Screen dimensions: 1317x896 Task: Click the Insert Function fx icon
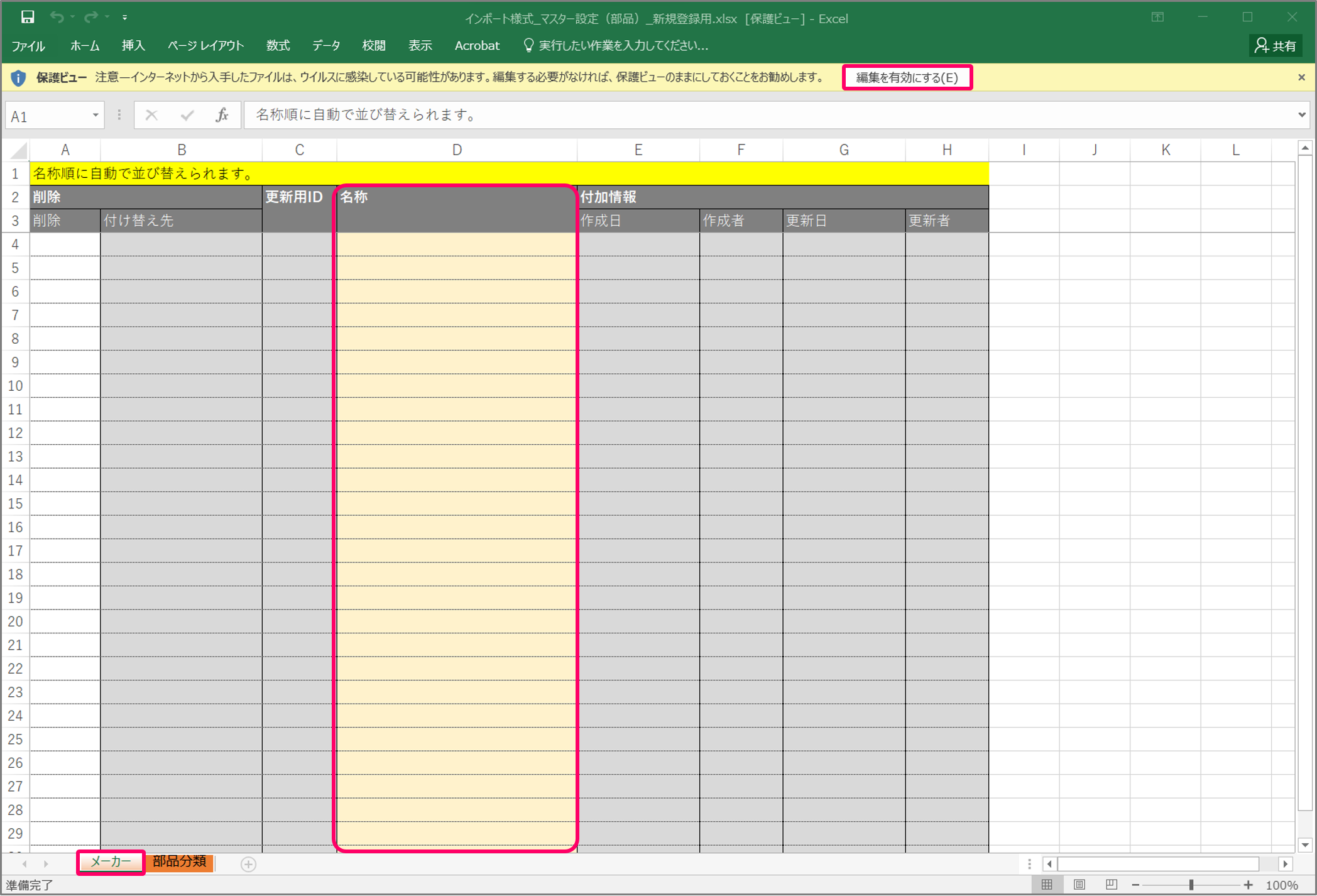(x=222, y=115)
